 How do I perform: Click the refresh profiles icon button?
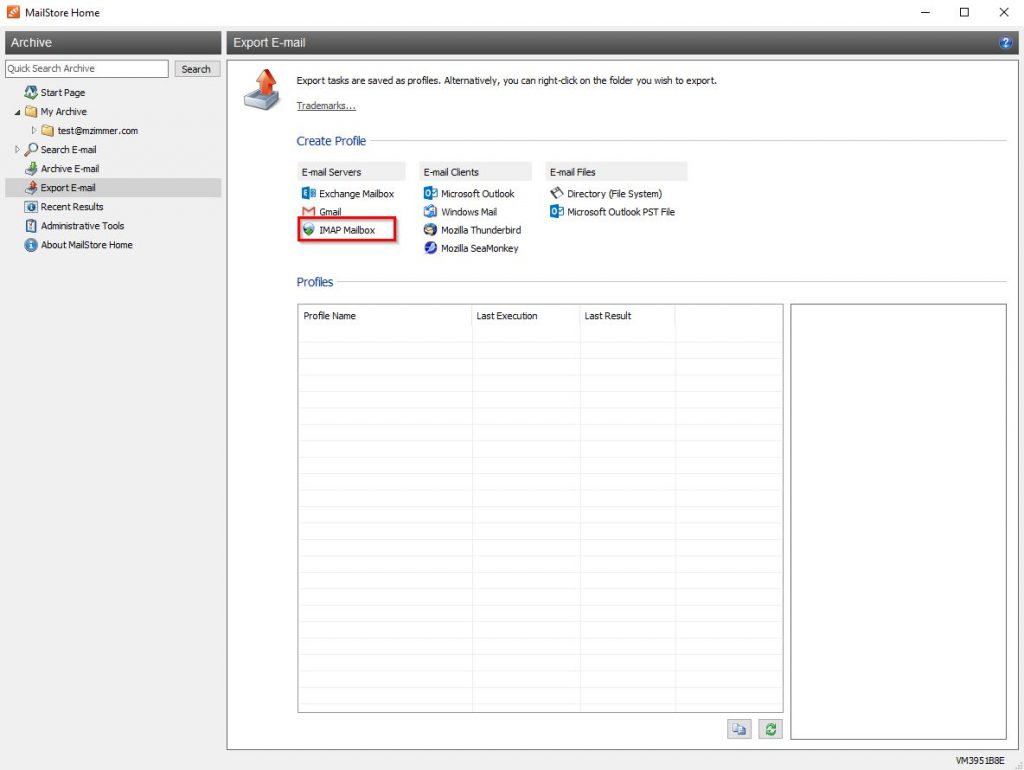pos(769,729)
